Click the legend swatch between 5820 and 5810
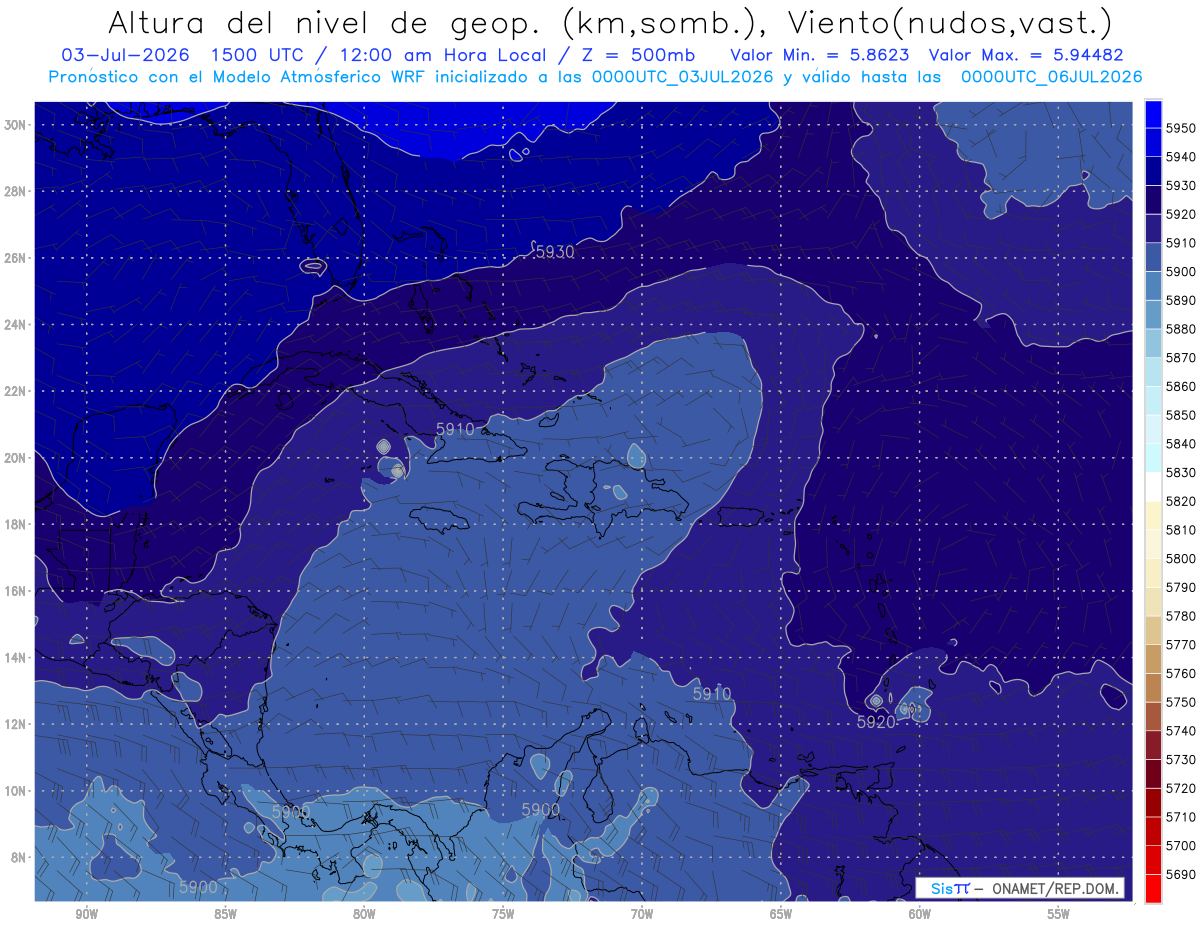This screenshot has height=927, width=1200. click(1153, 515)
